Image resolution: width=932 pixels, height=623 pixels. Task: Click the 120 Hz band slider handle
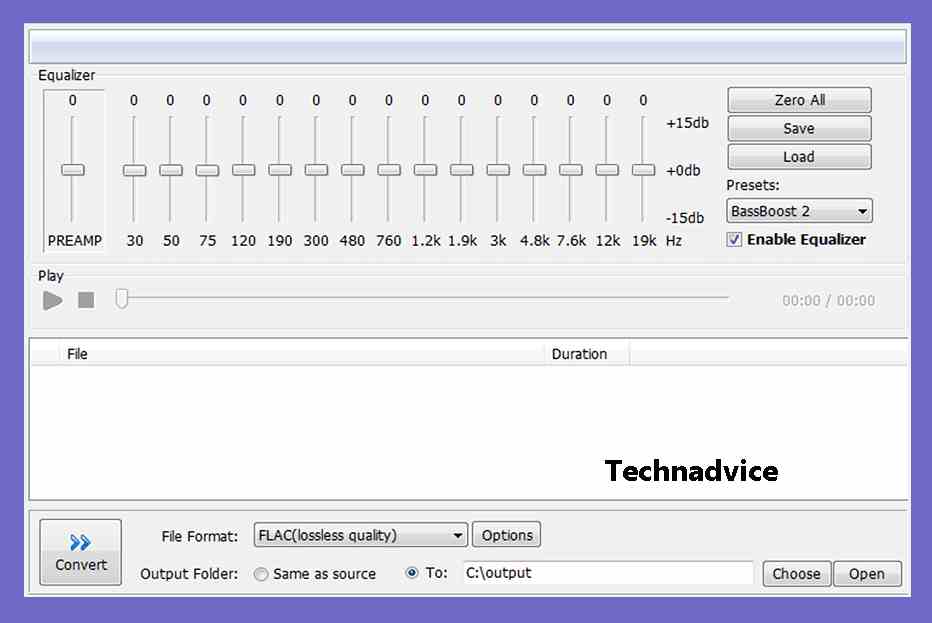tap(243, 170)
